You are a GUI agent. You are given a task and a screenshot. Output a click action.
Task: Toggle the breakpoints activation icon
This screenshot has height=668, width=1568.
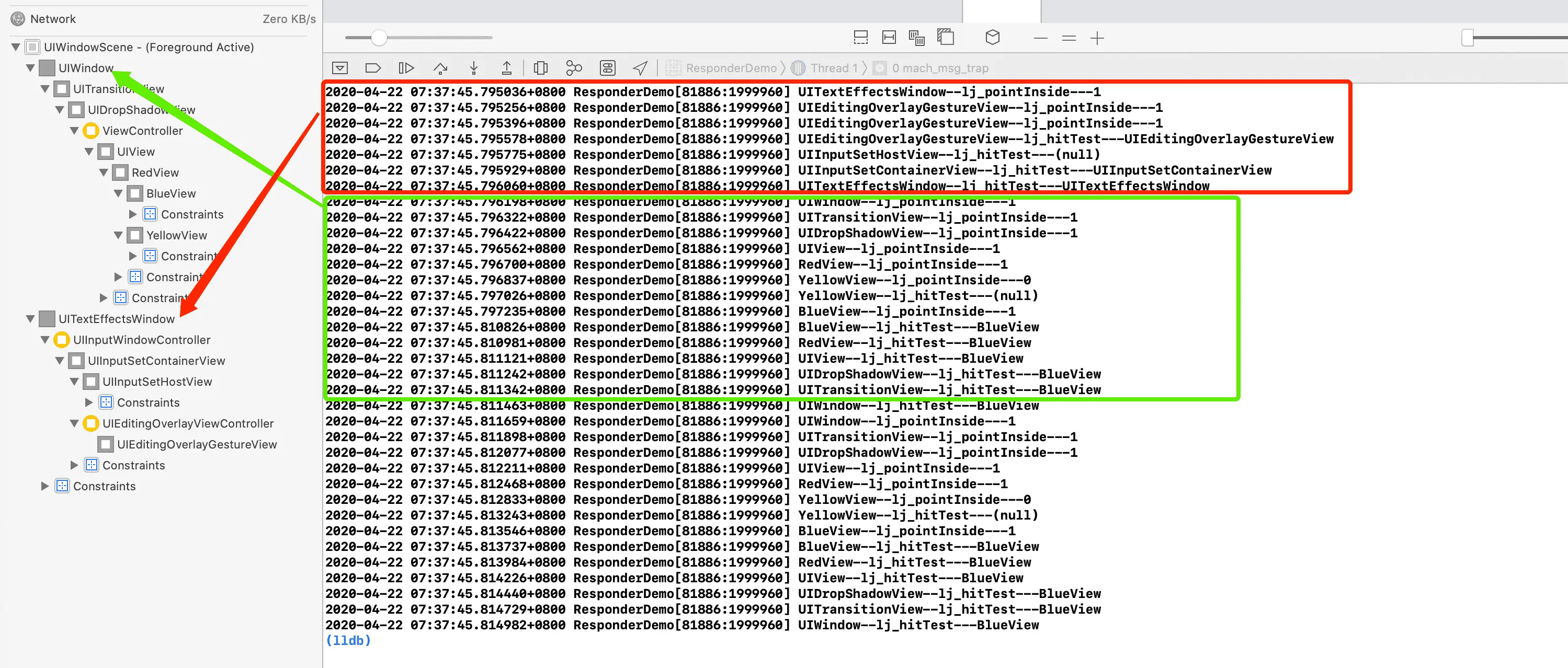372,68
